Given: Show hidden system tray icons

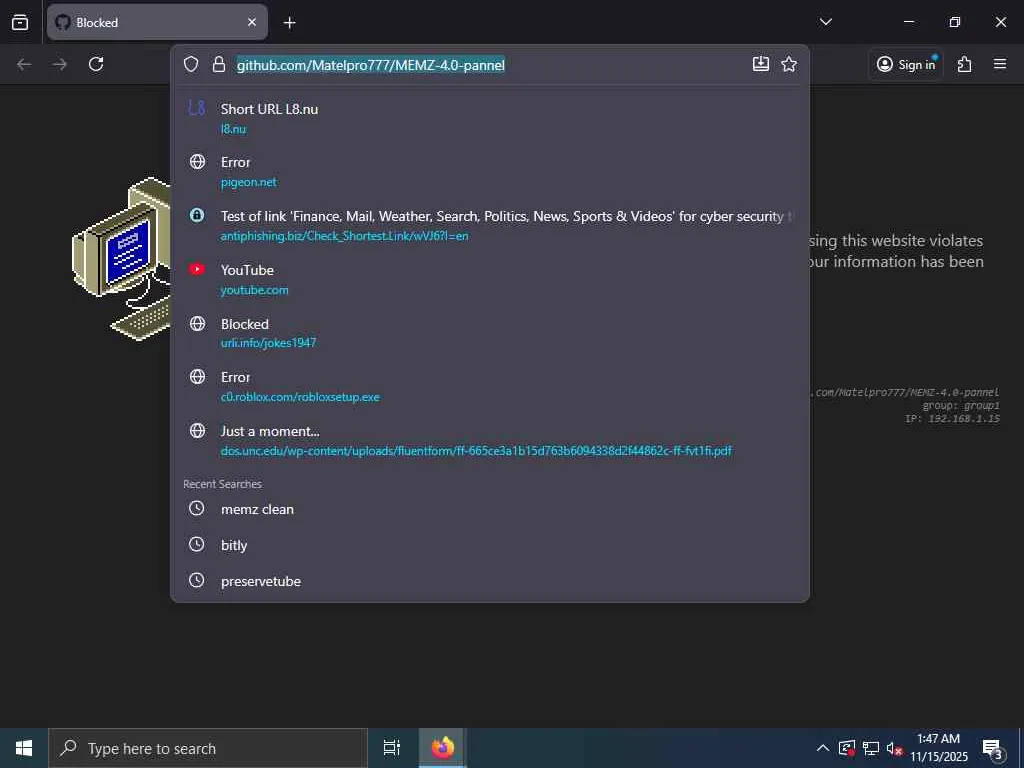Looking at the screenshot, I should [822, 748].
